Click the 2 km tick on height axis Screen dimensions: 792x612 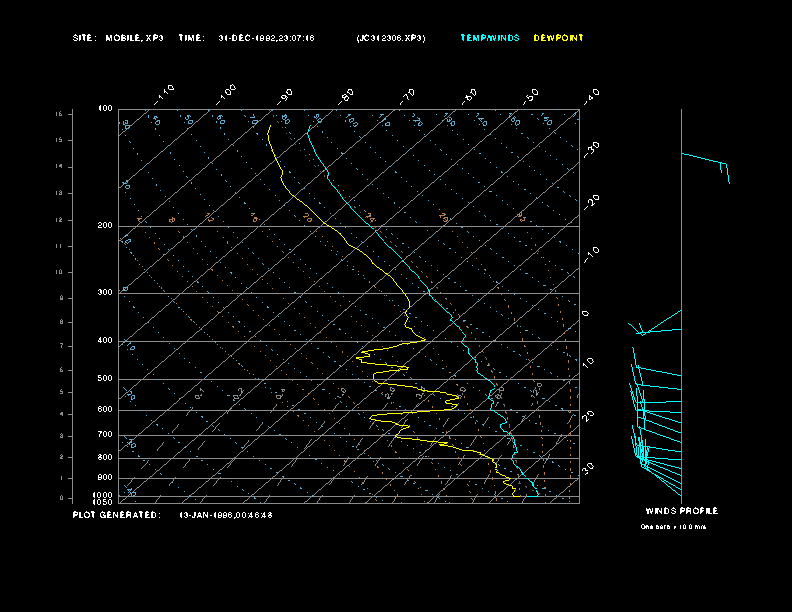(x=61, y=457)
